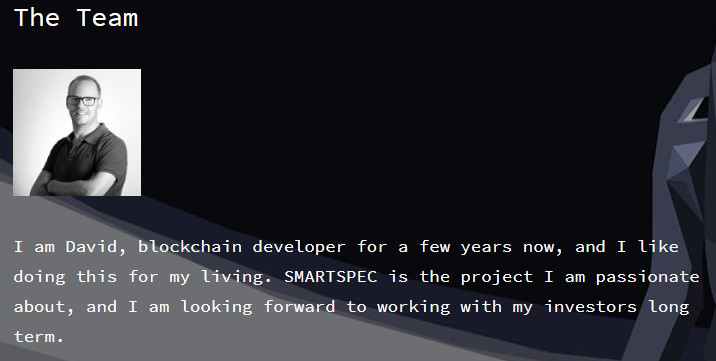Click the word "blockchain" in the bio
The height and width of the screenshot is (361, 716).
190,247
